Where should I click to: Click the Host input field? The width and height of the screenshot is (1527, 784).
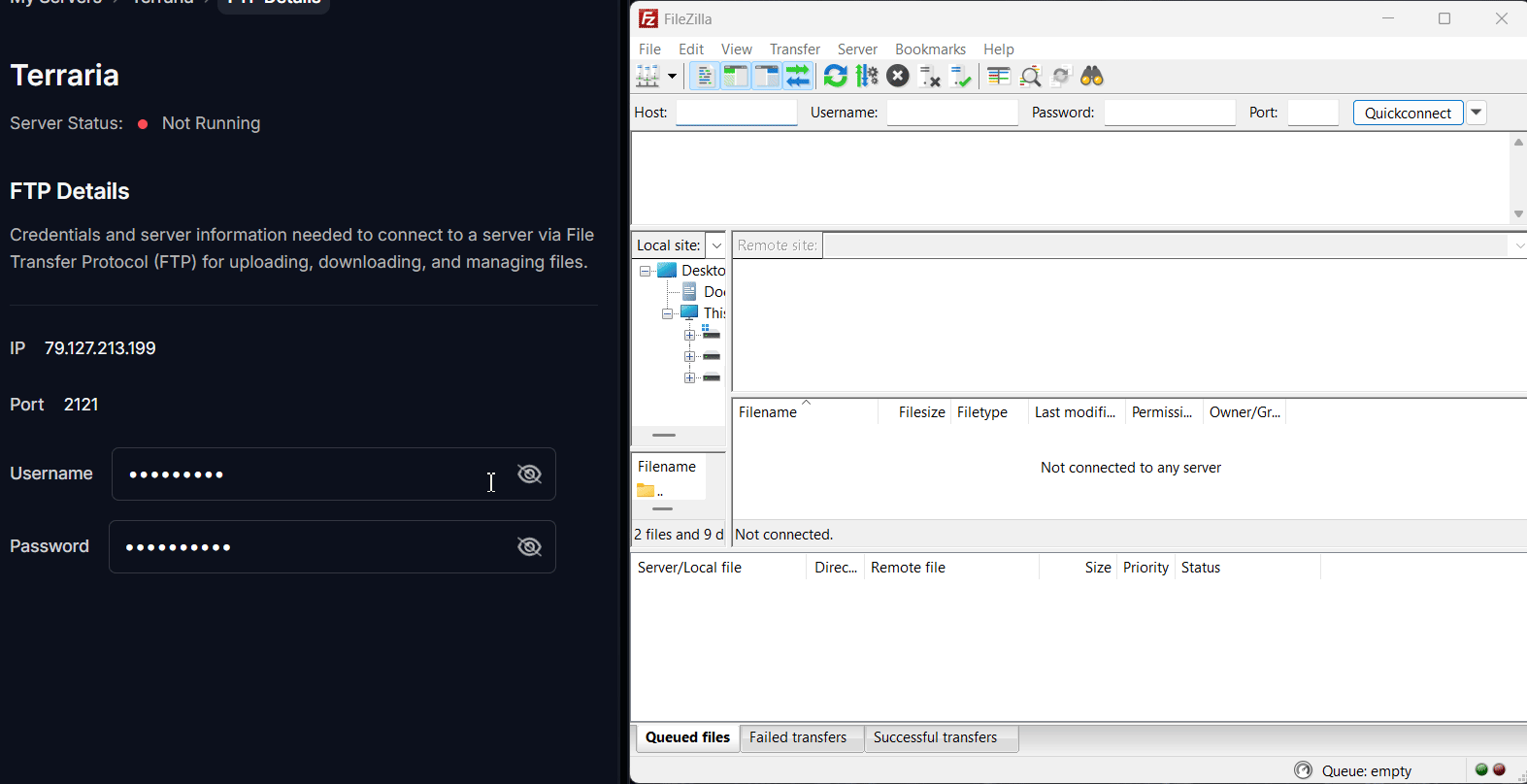[x=736, y=113]
